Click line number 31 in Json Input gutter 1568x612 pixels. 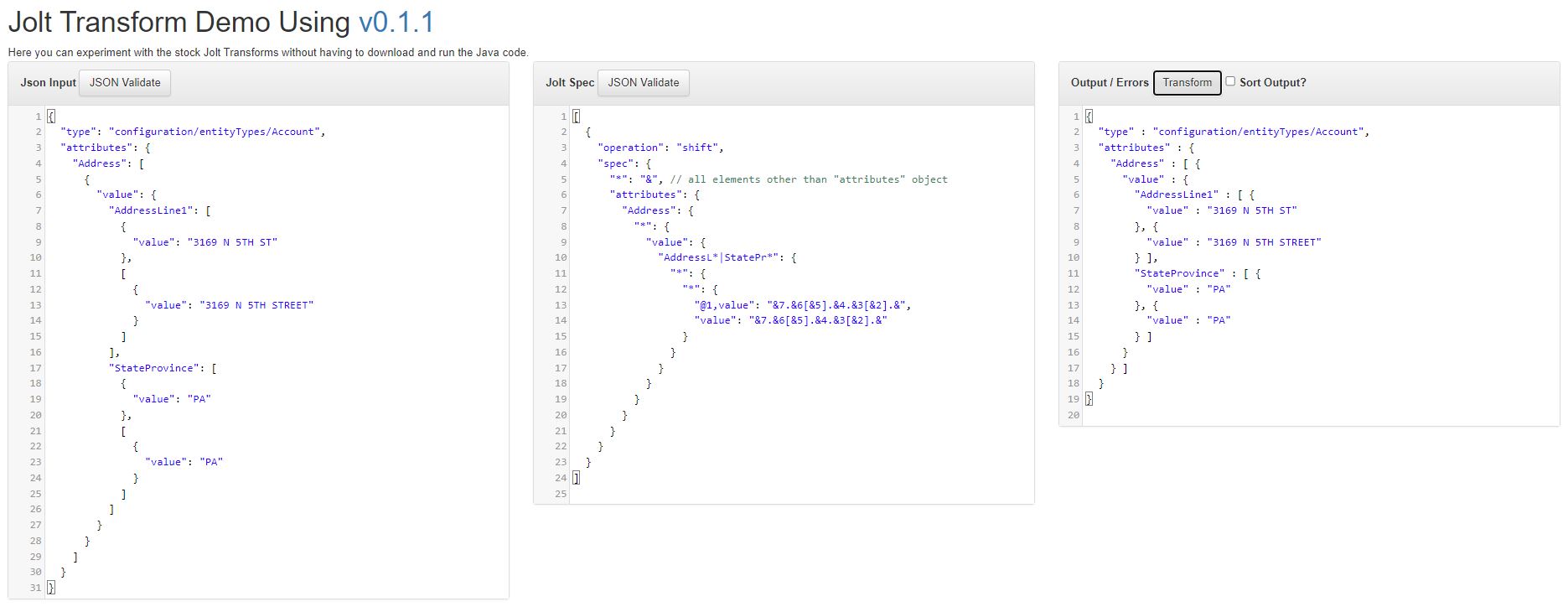(x=35, y=588)
